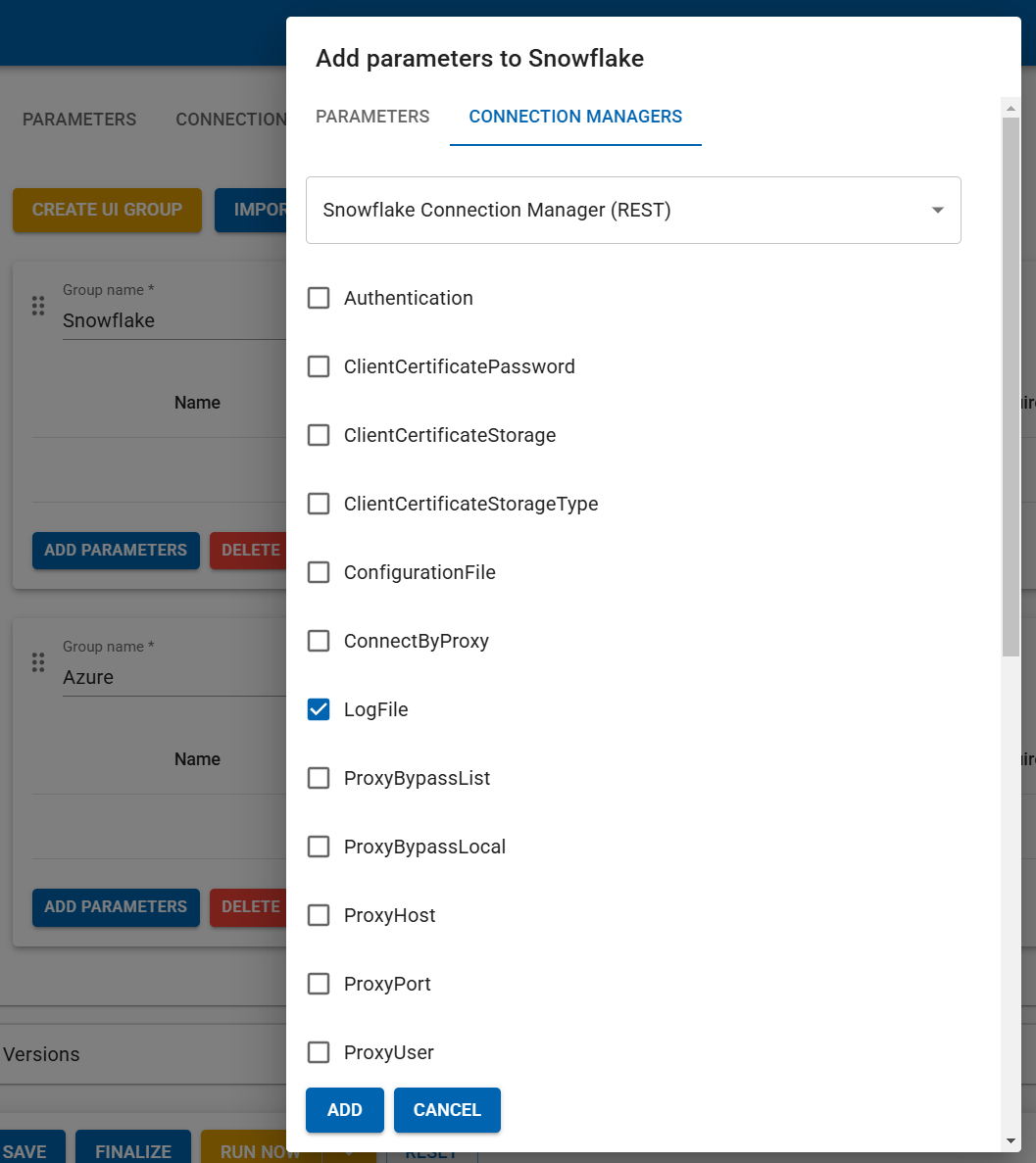Open the Snowflake Connection Manager dropdown
The image size is (1036, 1163).
633,210
